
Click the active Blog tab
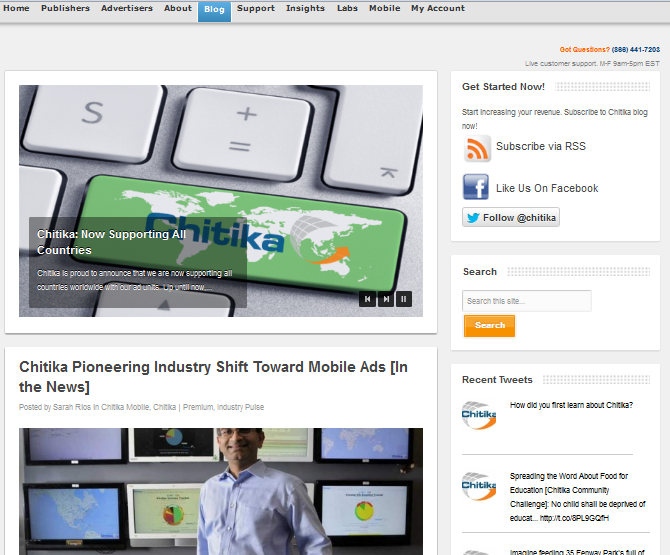[214, 10]
